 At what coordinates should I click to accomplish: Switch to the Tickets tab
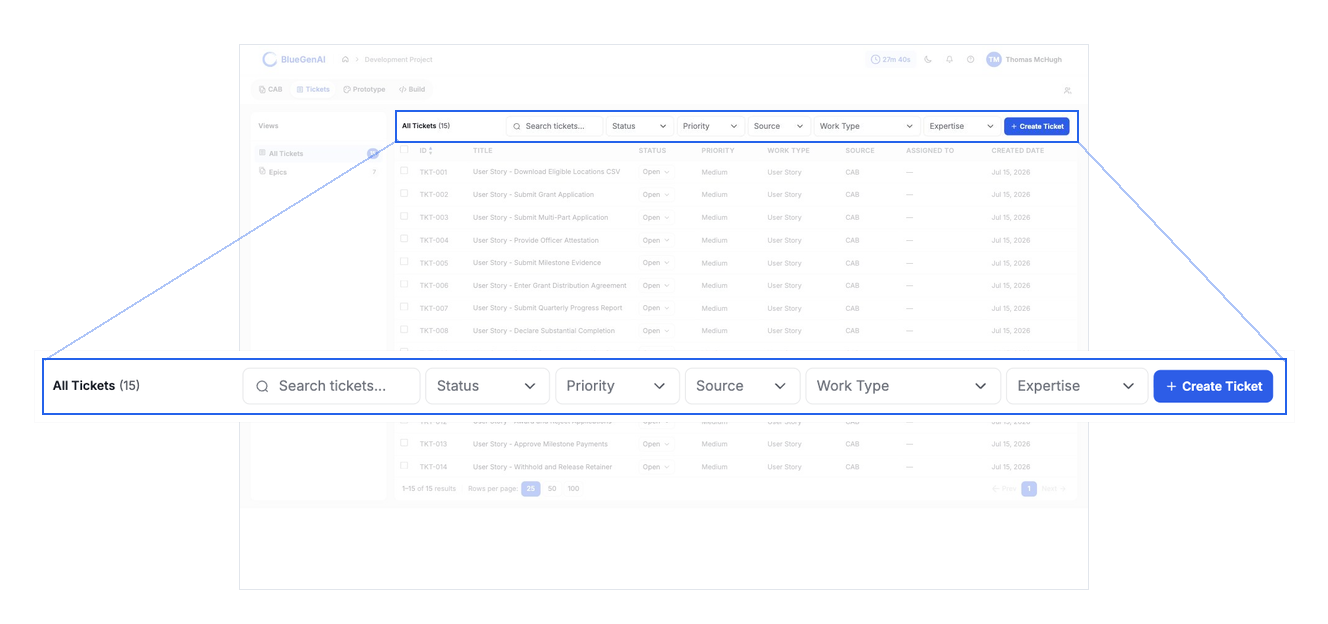pos(313,90)
